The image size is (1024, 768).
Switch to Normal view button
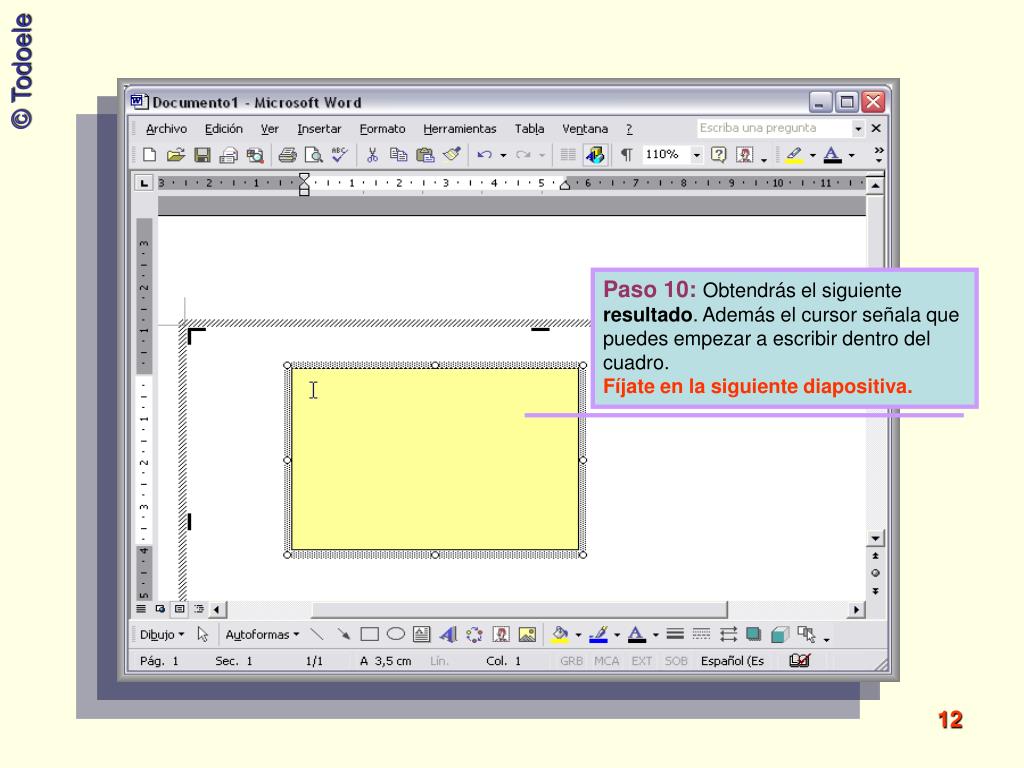(x=141, y=609)
